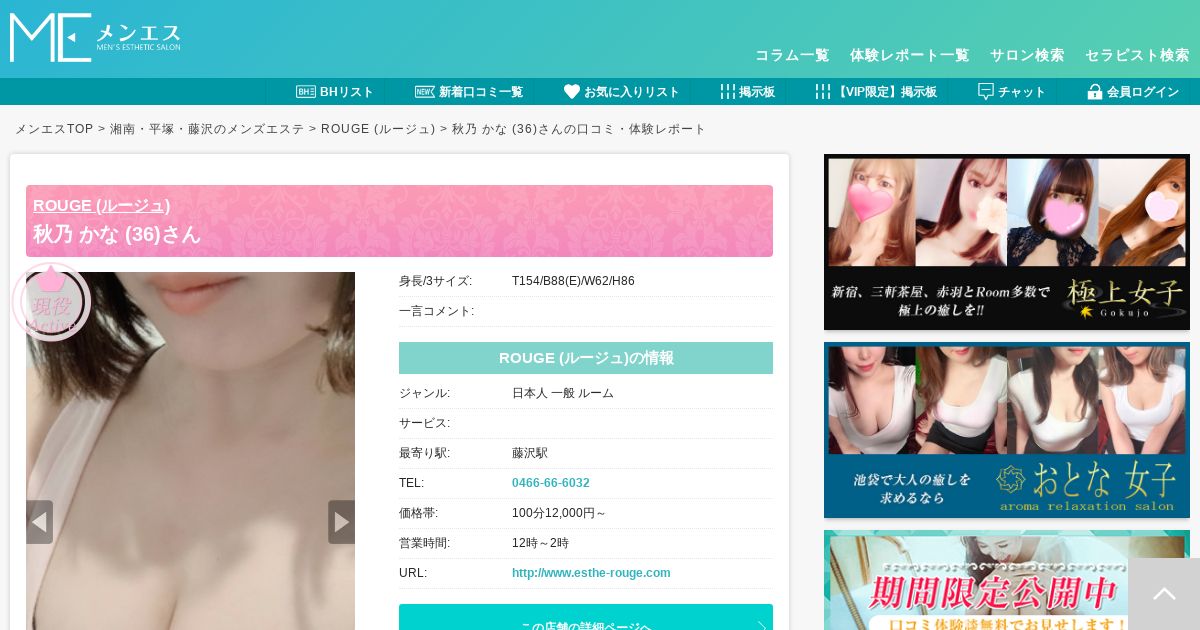Click メンエスTOP breadcrumb link
Viewport: 1200px width, 630px height.
[x=54, y=129]
